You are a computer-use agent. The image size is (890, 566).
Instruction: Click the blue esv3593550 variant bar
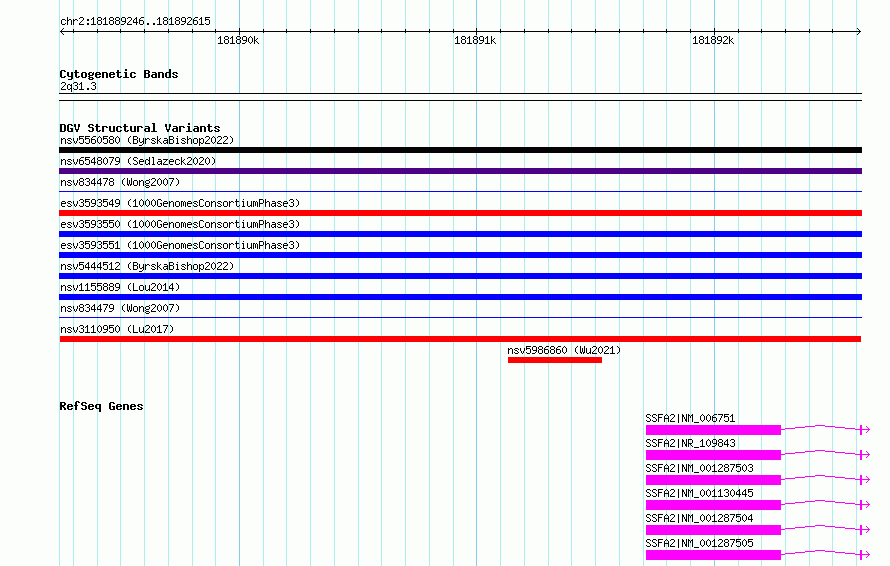(460, 234)
